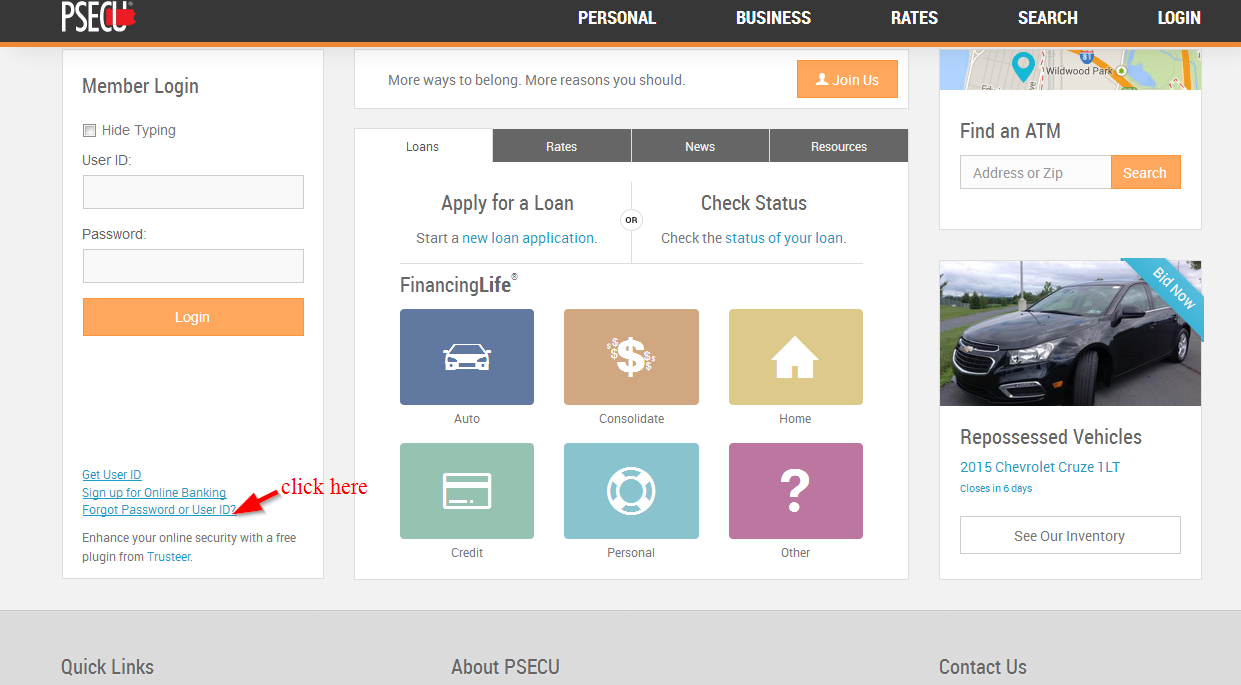Image resolution: width=1241 pixels, height=685 pixels.
Task: Click the ATM Search button
Action: click(x=1145, y=172)
